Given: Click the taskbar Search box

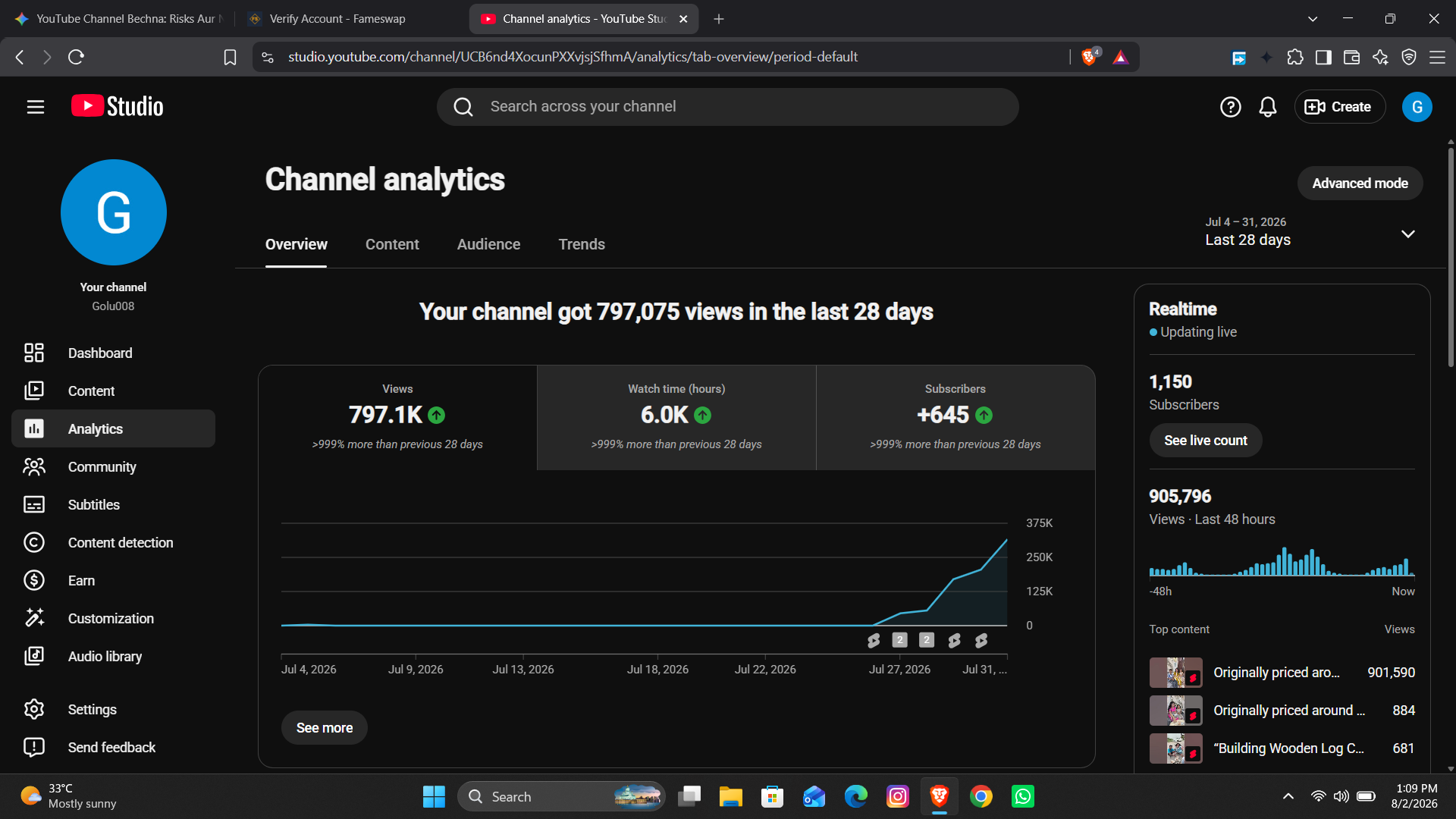Looking at the screenshot, I should [561, 796].
